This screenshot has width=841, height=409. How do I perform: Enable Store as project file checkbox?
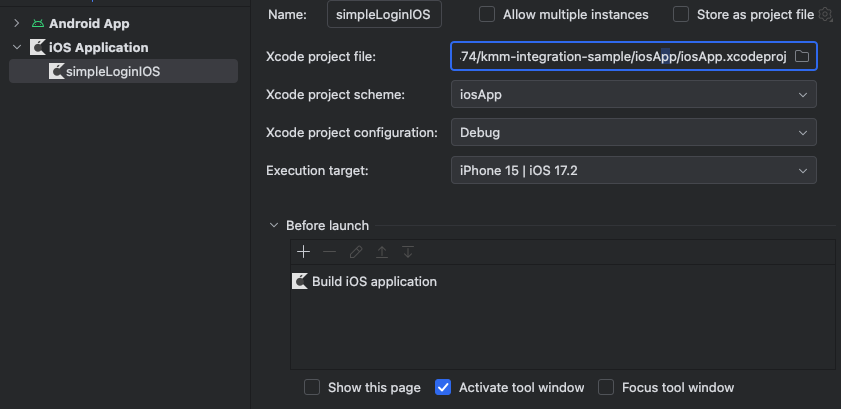pyautogui.click(x=681, y=14)
